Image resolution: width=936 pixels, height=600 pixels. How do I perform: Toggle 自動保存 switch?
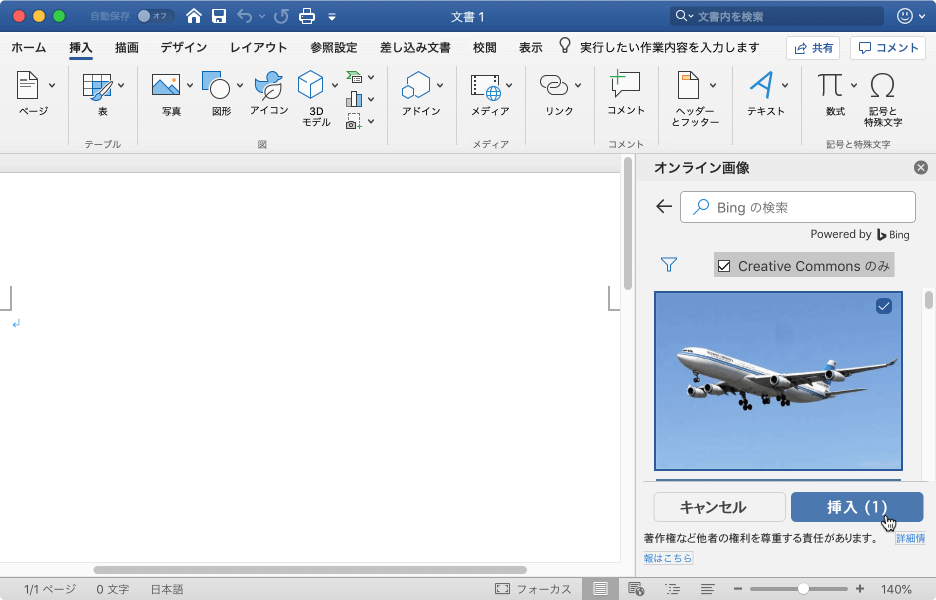pos(155,16)
